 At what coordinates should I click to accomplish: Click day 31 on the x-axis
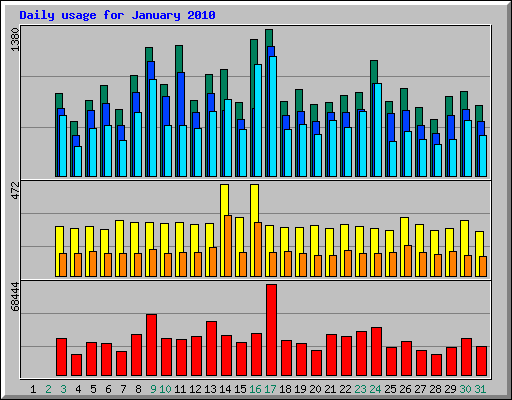click(480, 389)
